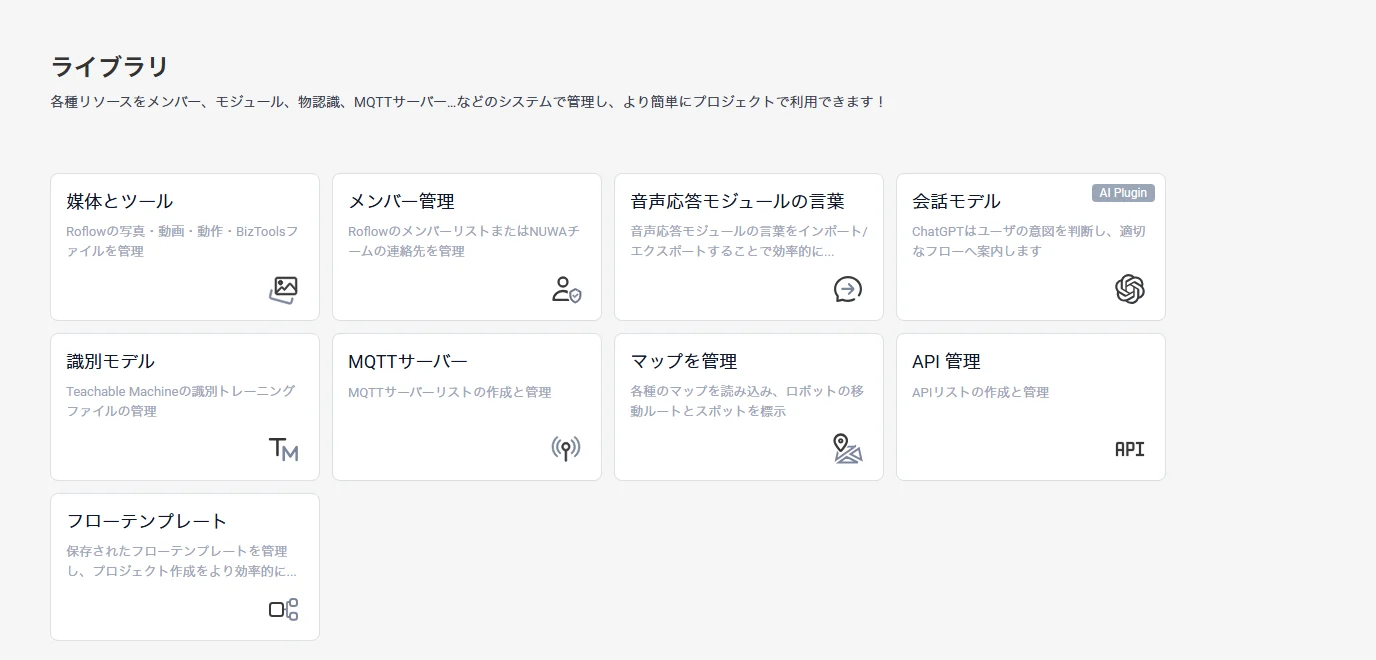Image resolution: width=1376 pixels, height=660 pixels.
Task: Click the ChatGPT logo icon
Action: pos(1130,289)
